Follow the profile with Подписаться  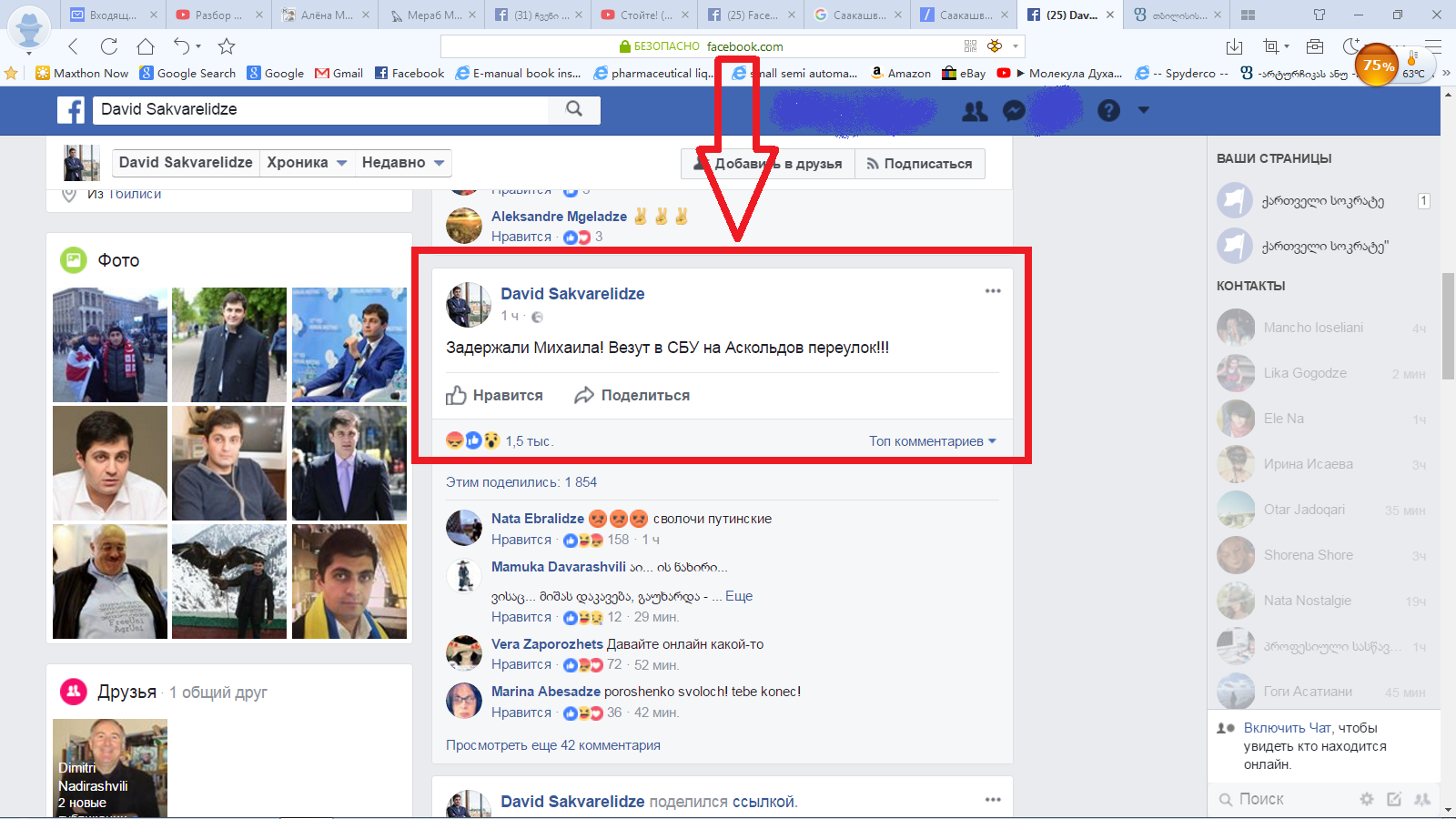tap(919, 164)
